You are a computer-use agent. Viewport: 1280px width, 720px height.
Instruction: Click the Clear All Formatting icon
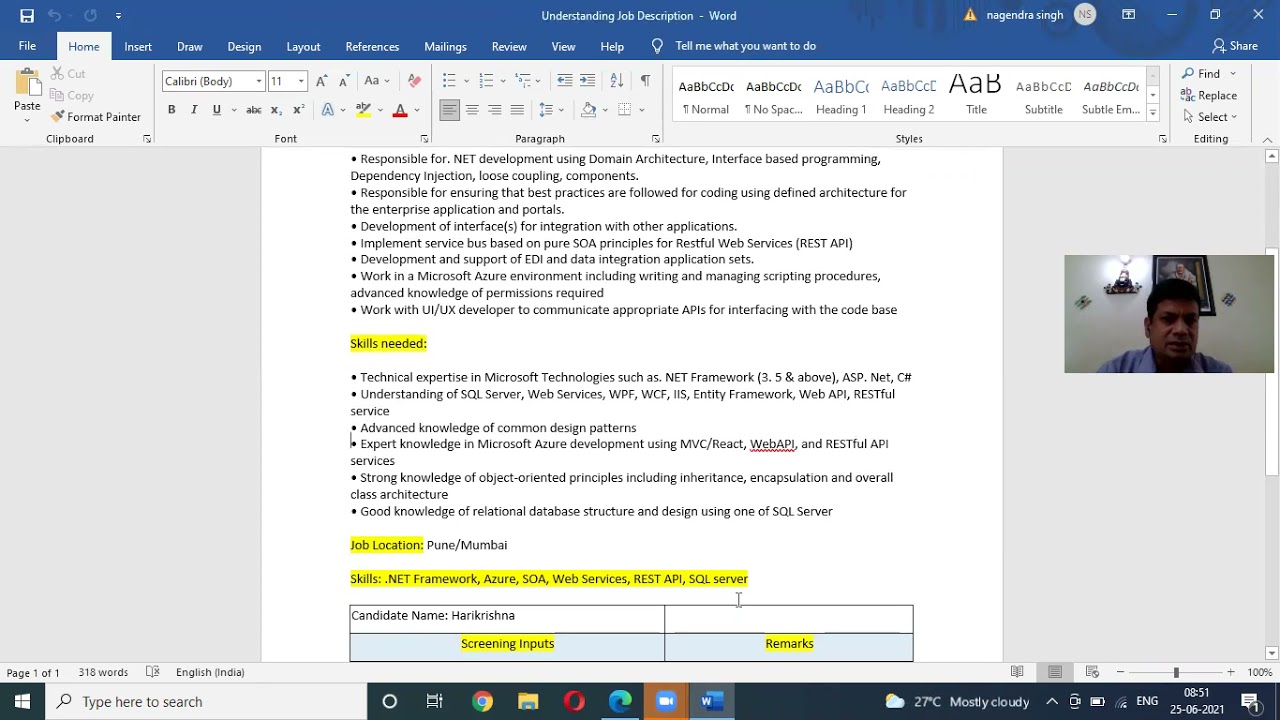pos(414,81)
